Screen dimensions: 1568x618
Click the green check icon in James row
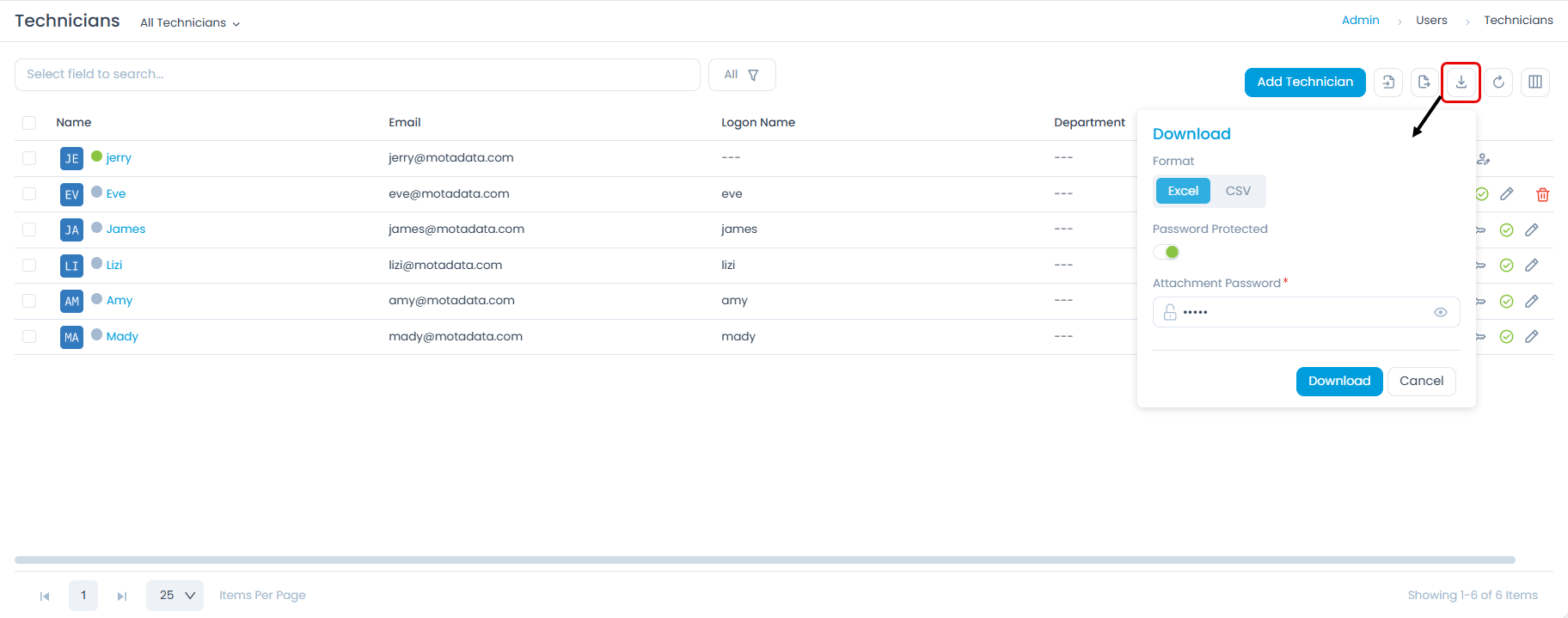click(1506, 230)
